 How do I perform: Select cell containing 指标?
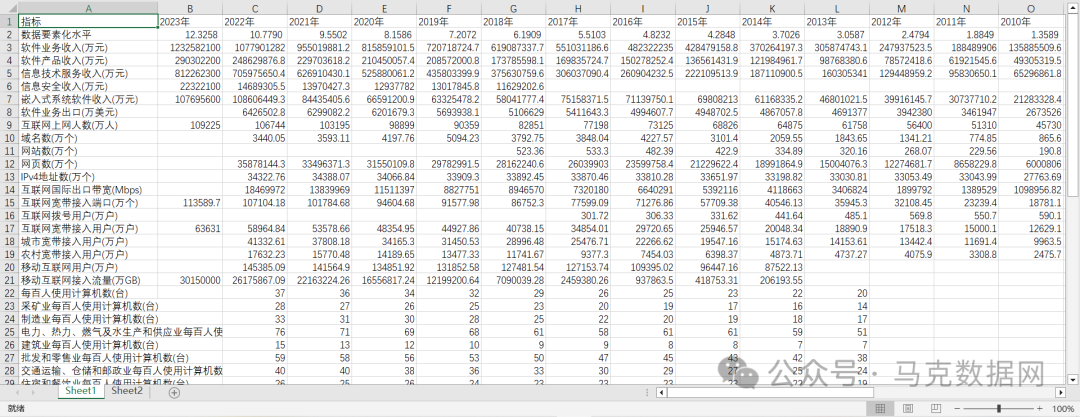(x=87, y=21)
